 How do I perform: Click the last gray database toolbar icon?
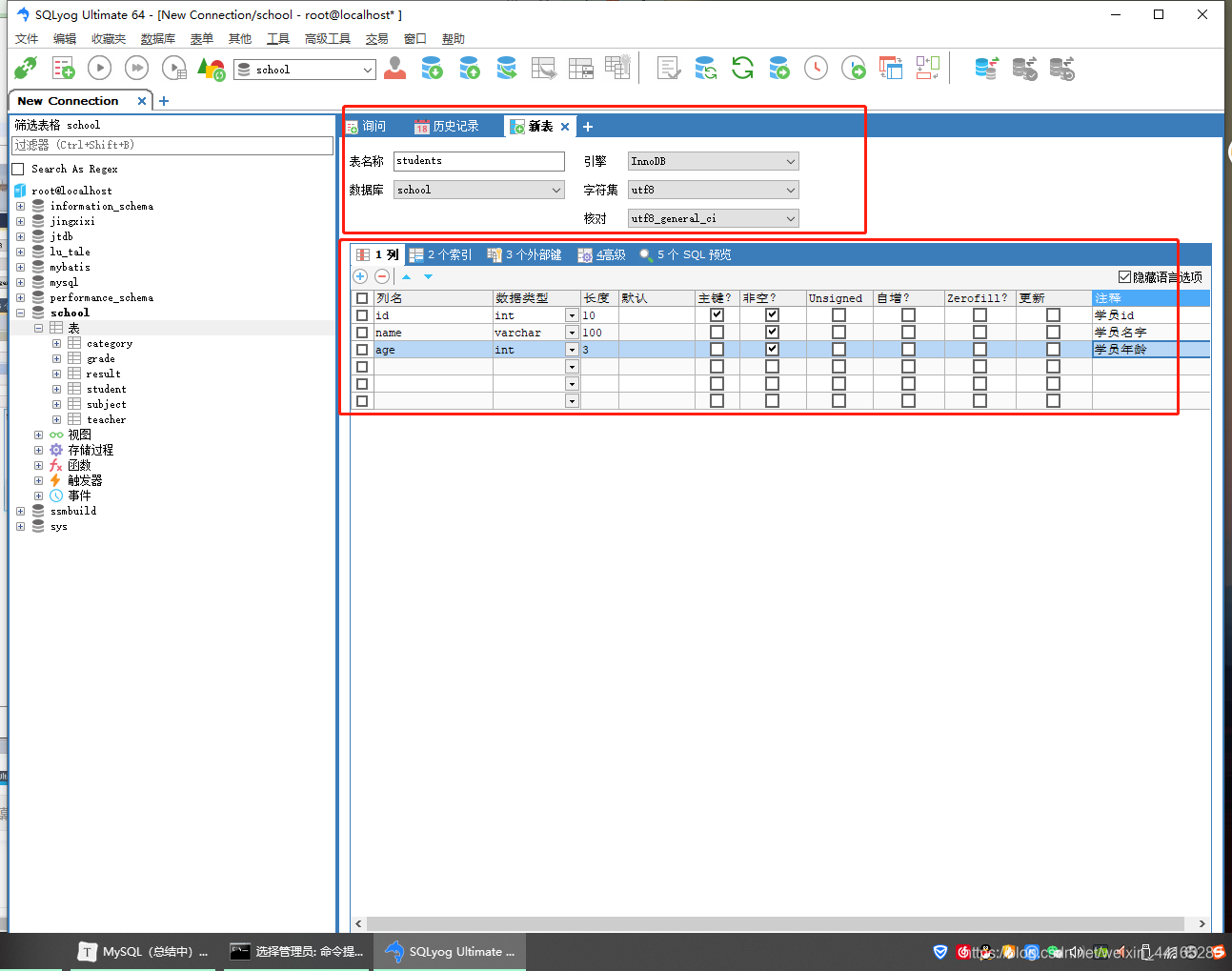(1061, 68)
